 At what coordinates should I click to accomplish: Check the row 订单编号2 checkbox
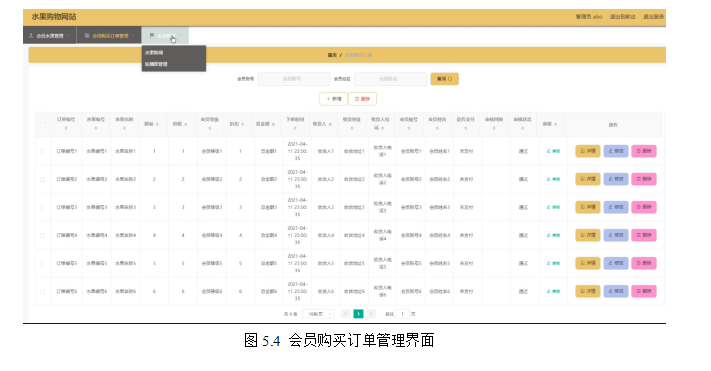43,180
